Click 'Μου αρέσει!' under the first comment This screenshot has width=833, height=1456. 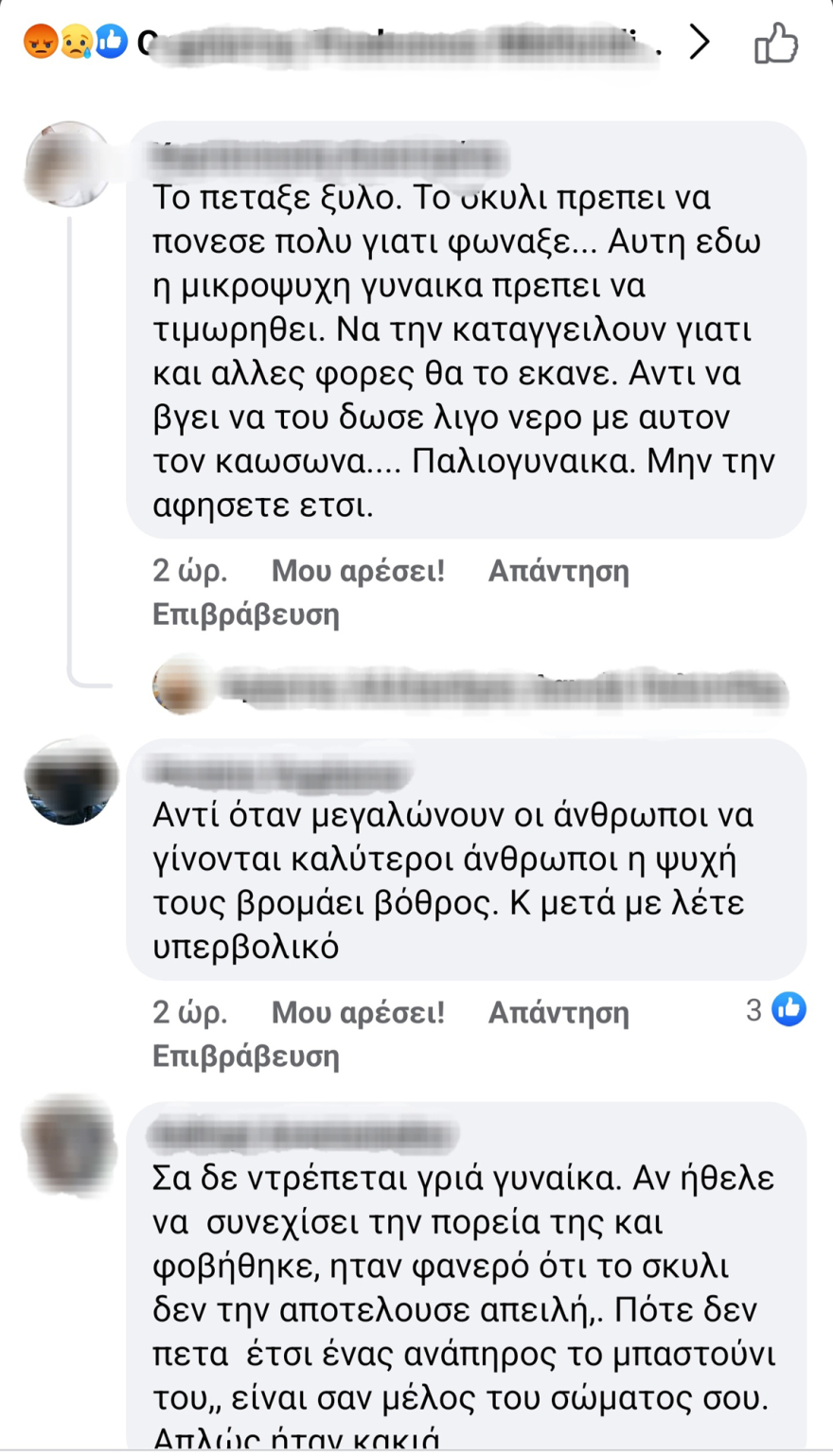click(358, 571)
